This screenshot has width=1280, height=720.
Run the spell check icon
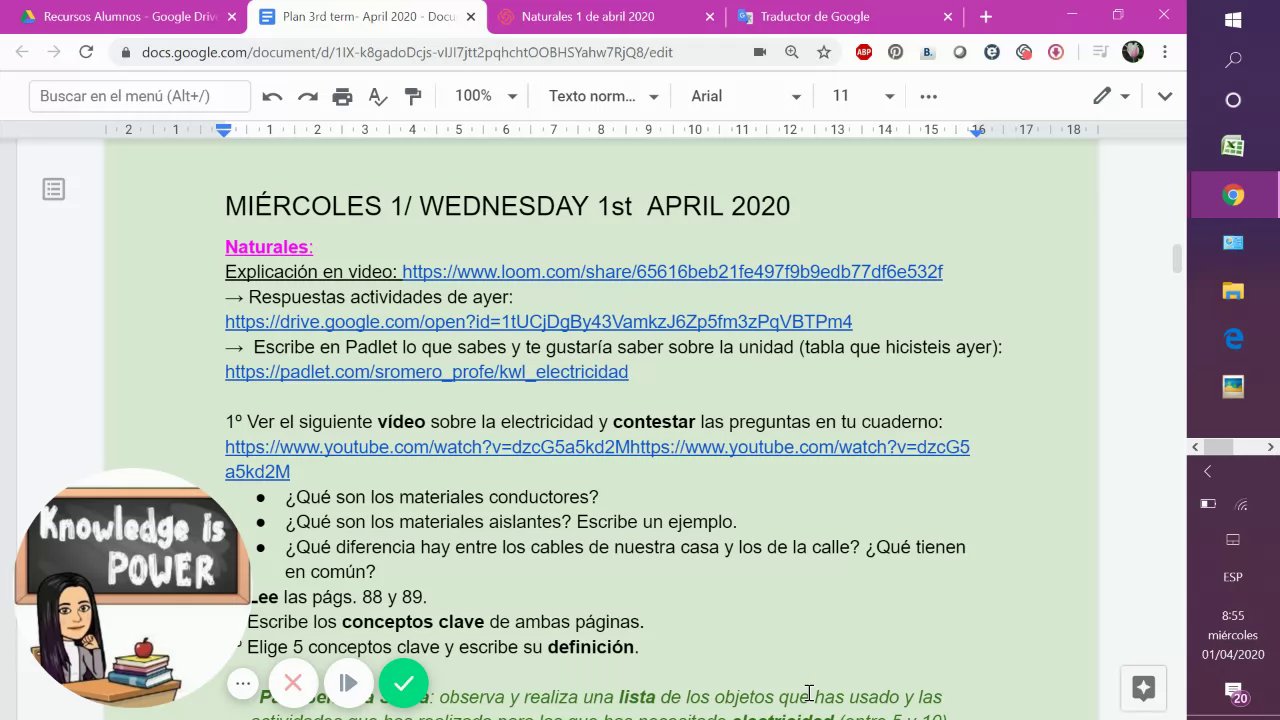pos(378,96)
